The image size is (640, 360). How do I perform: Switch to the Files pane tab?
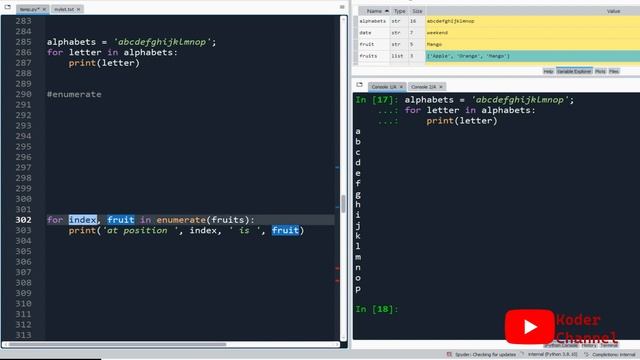coord(614,71)
